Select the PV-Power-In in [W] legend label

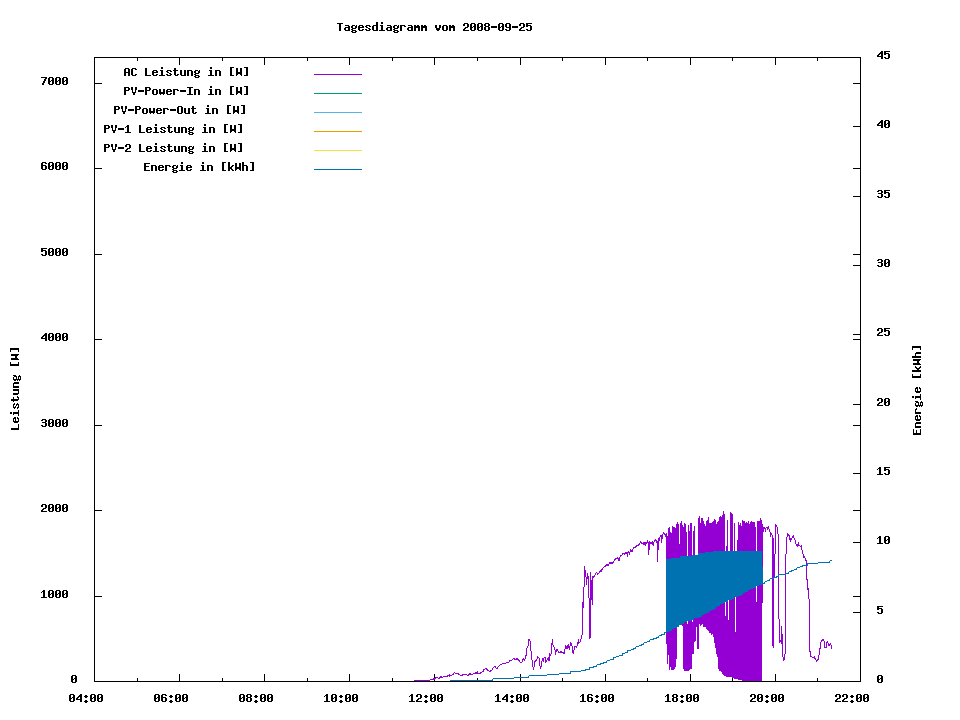coord(193,91)
